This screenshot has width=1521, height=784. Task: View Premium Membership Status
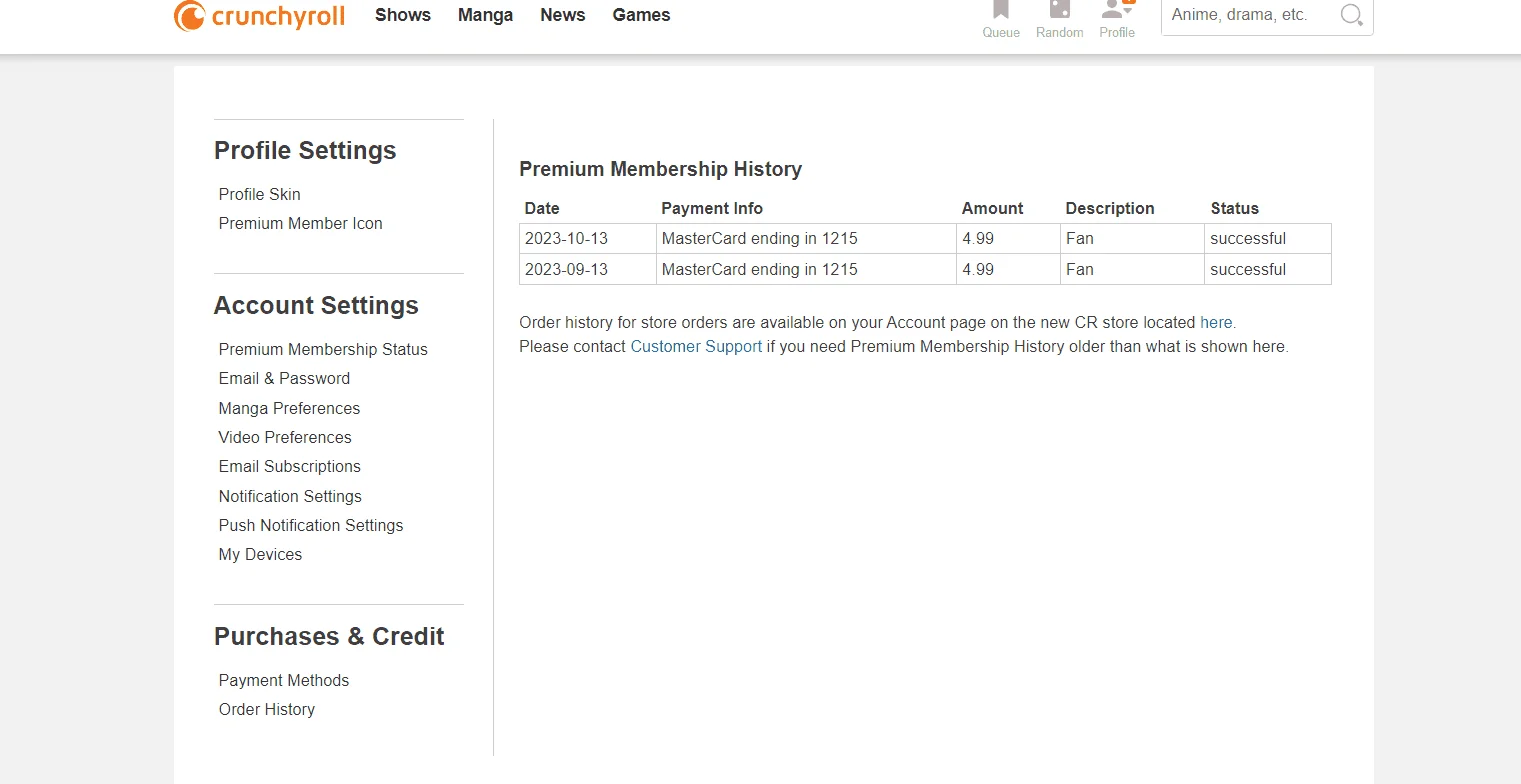[x=323, y=349]
